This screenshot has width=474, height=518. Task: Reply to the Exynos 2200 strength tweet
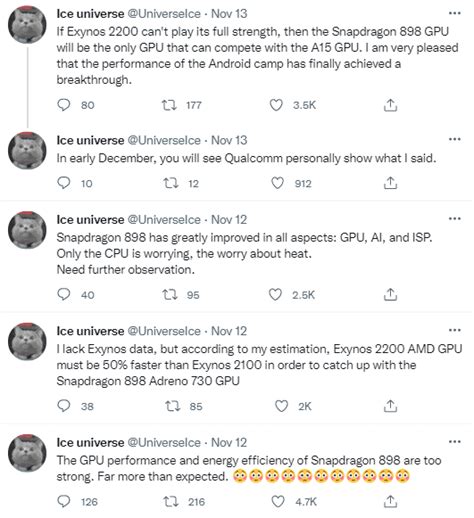(64, 105)
